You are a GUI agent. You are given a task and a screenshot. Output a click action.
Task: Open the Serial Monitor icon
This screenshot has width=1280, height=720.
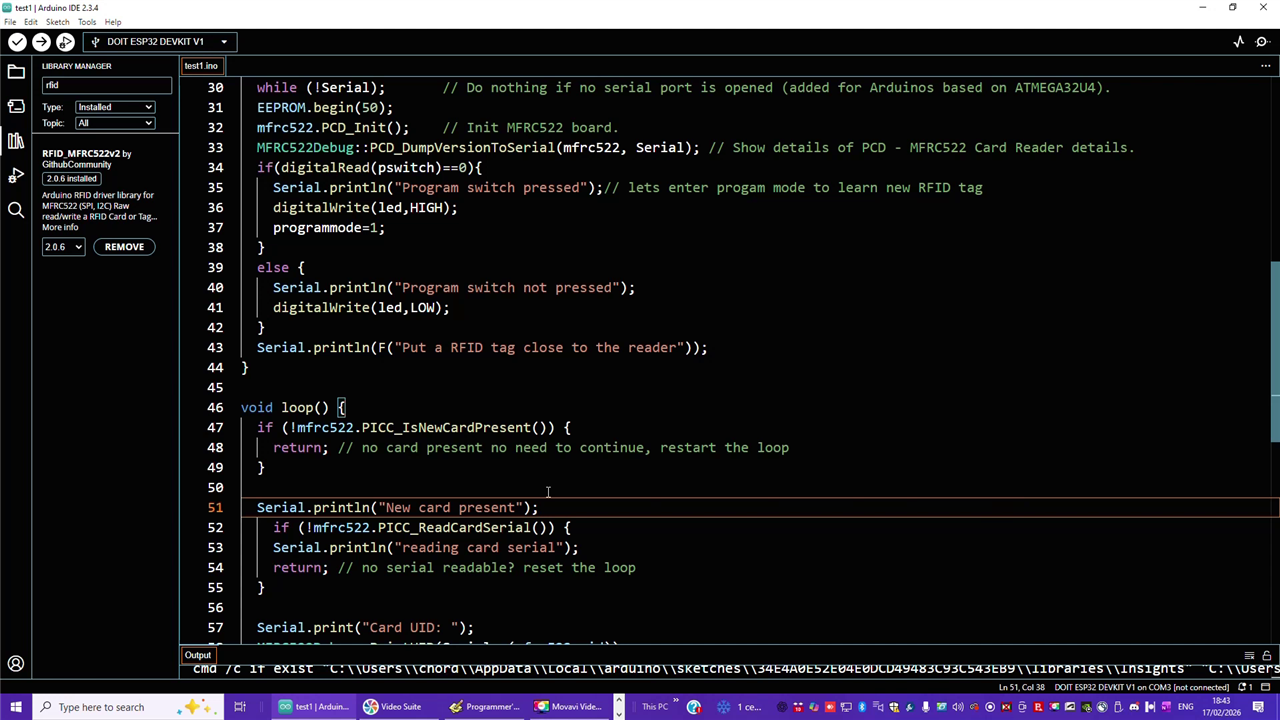tap(1263, 42)
